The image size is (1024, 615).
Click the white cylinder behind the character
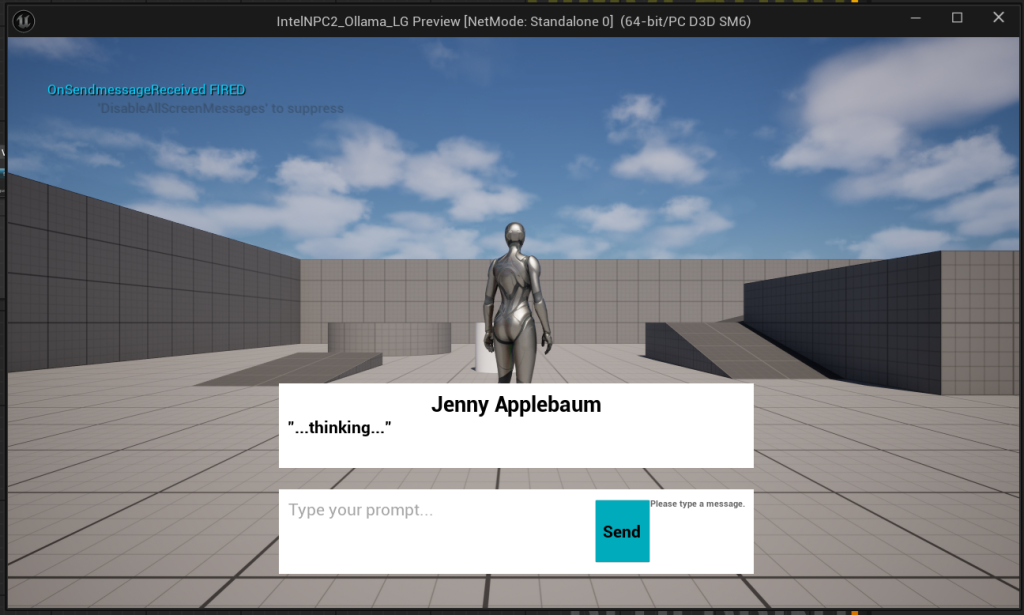coord(483,347)
